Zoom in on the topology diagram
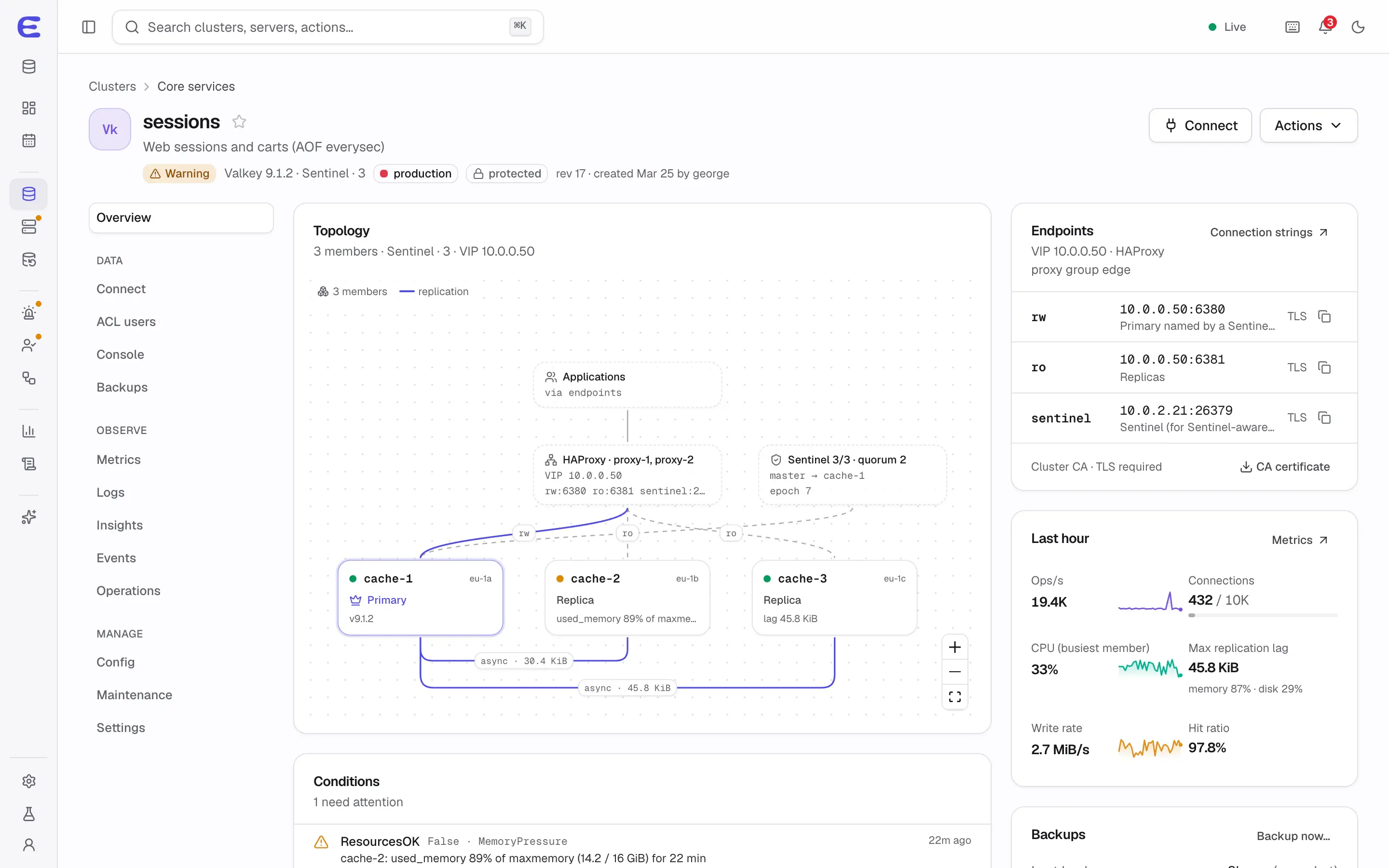The width and height of the screenshot is (1389, 868). pyautogui.click(x=954, y=647)
